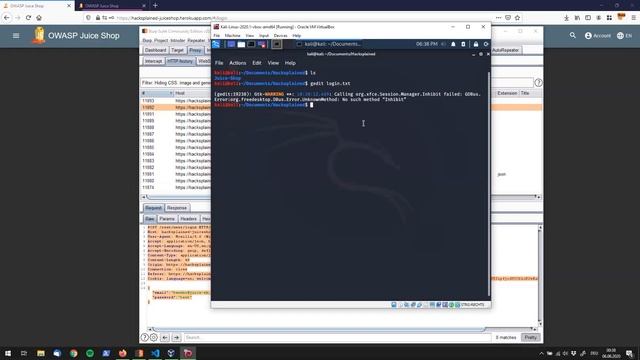This screenshot has width=640, height=360.
Task: Open a new Firefox tab
Action: 155,5
